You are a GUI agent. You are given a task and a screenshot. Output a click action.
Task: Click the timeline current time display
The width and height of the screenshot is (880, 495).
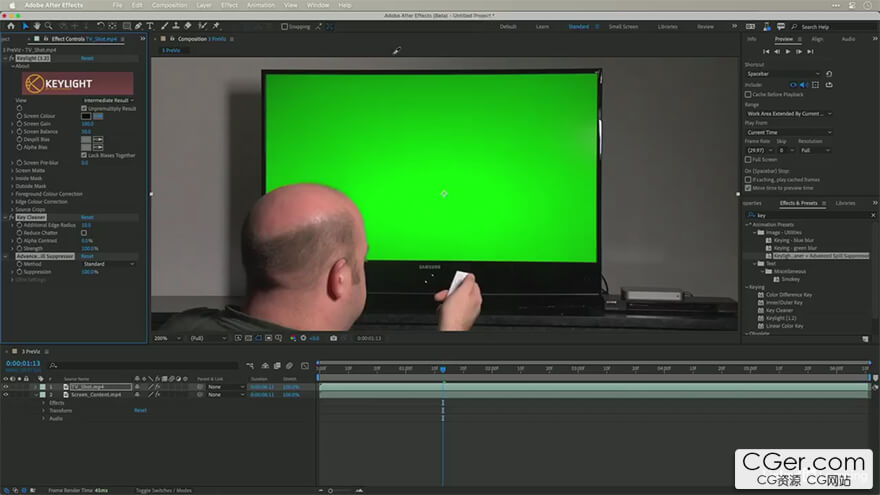pyautogui.click(x=22, y=364)
